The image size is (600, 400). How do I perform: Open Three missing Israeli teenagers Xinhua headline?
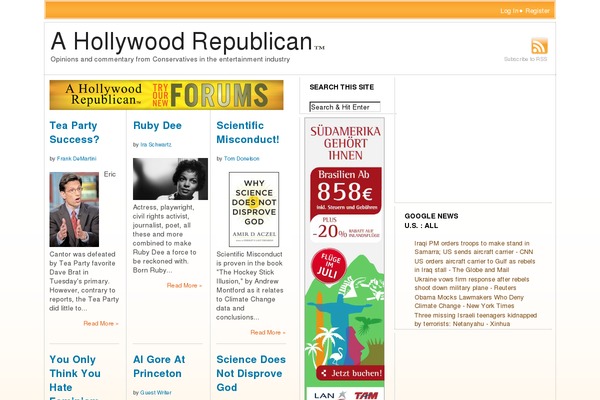point(475,320)
